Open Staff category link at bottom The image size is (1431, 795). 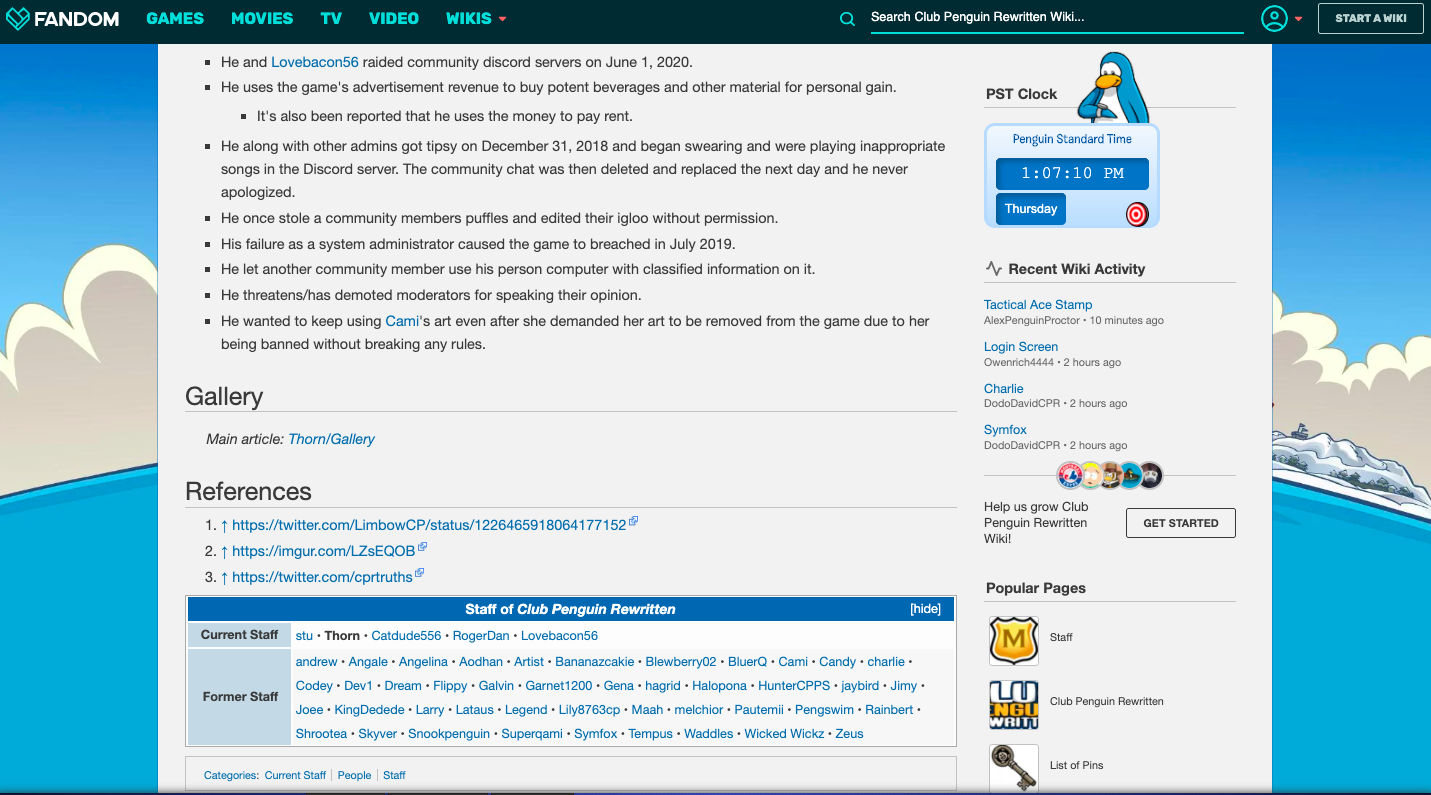coord(394,775)
